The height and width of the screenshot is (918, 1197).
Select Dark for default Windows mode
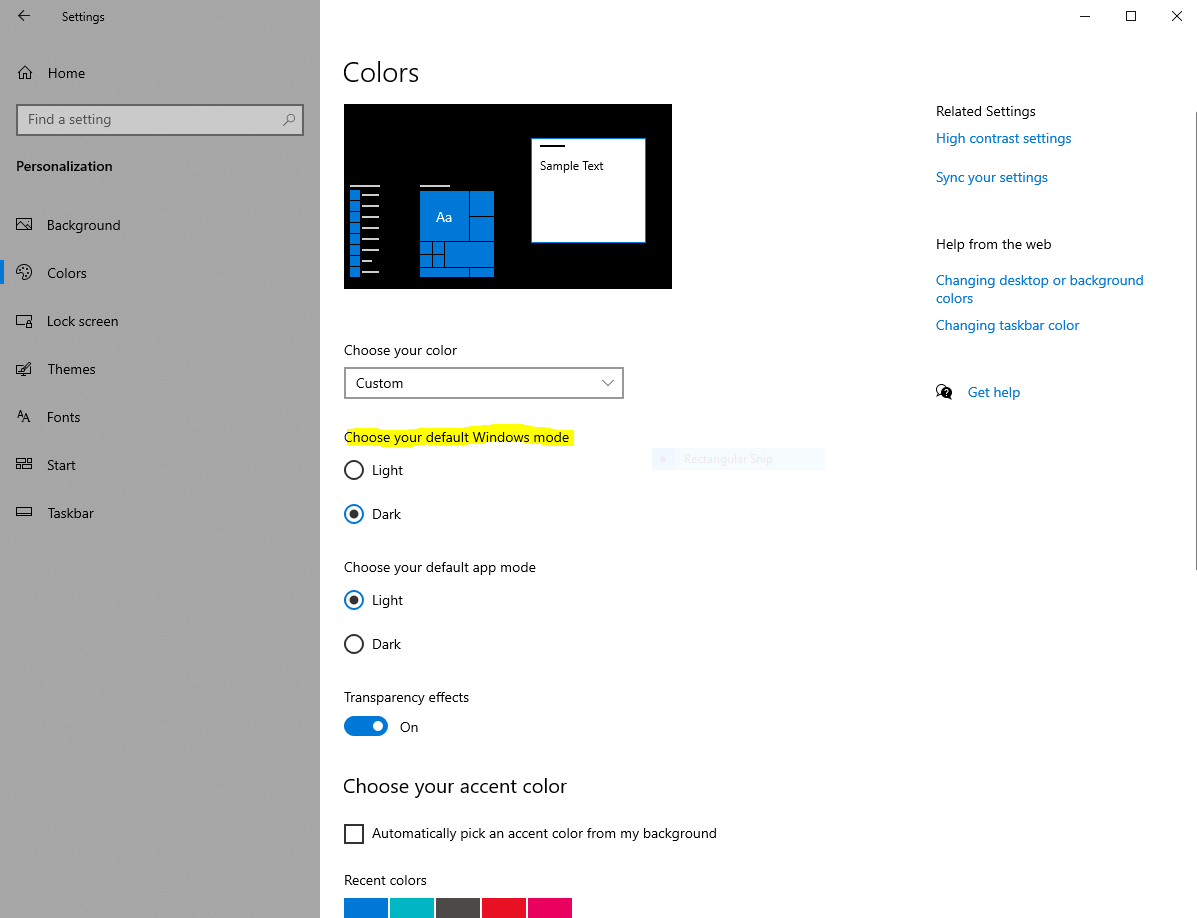tap(353, 514)
